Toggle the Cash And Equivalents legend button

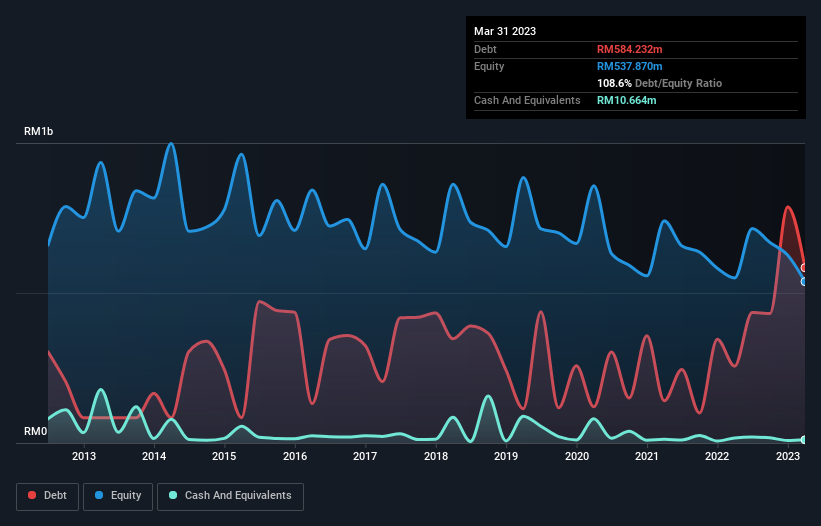pos(230,496)
